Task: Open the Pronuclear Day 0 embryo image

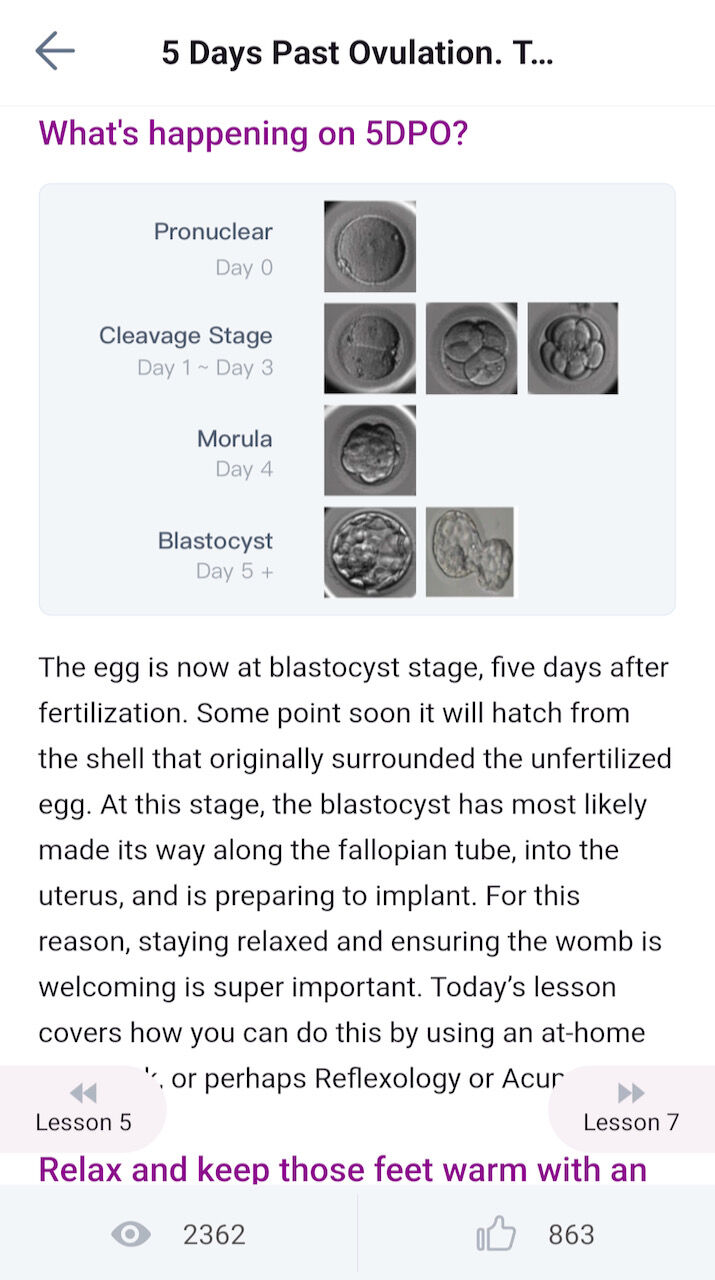Action: 370,246
